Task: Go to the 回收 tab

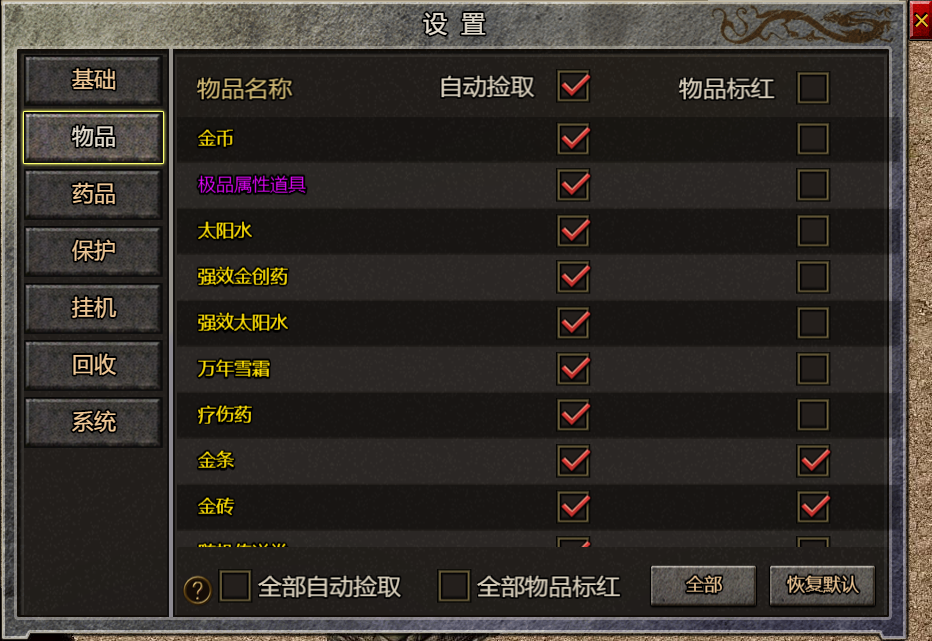Action: coord(93,366)
